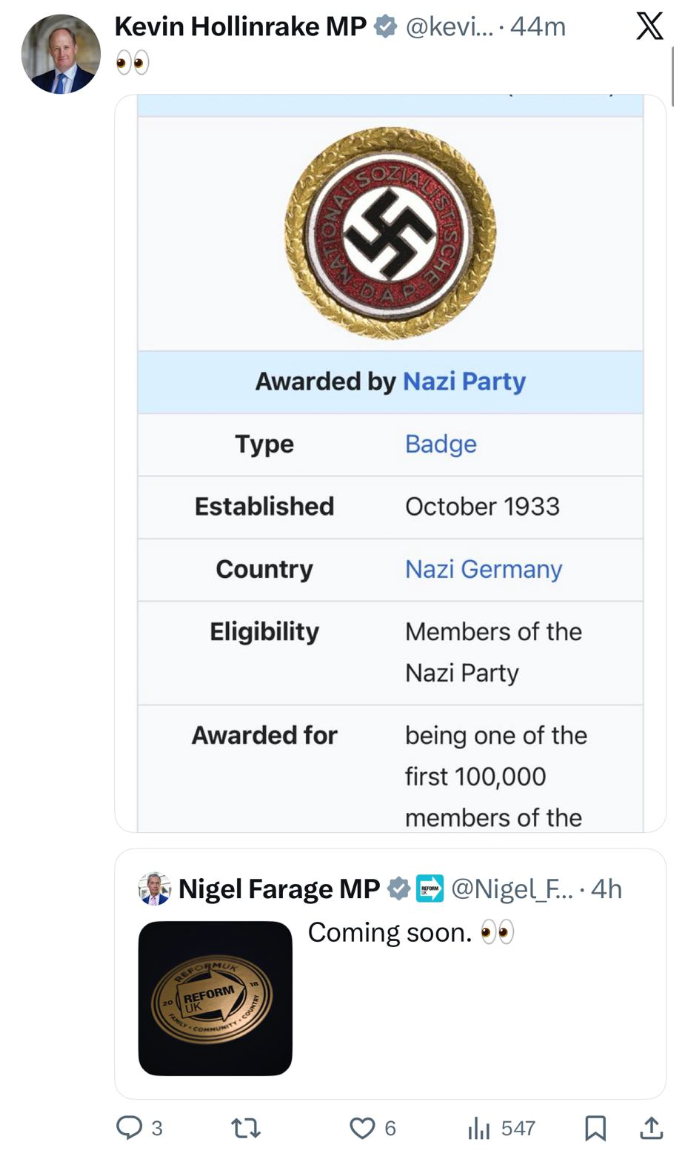Open the Badge type link
The width and height of the screenshot is (674, 1164).
440,444
